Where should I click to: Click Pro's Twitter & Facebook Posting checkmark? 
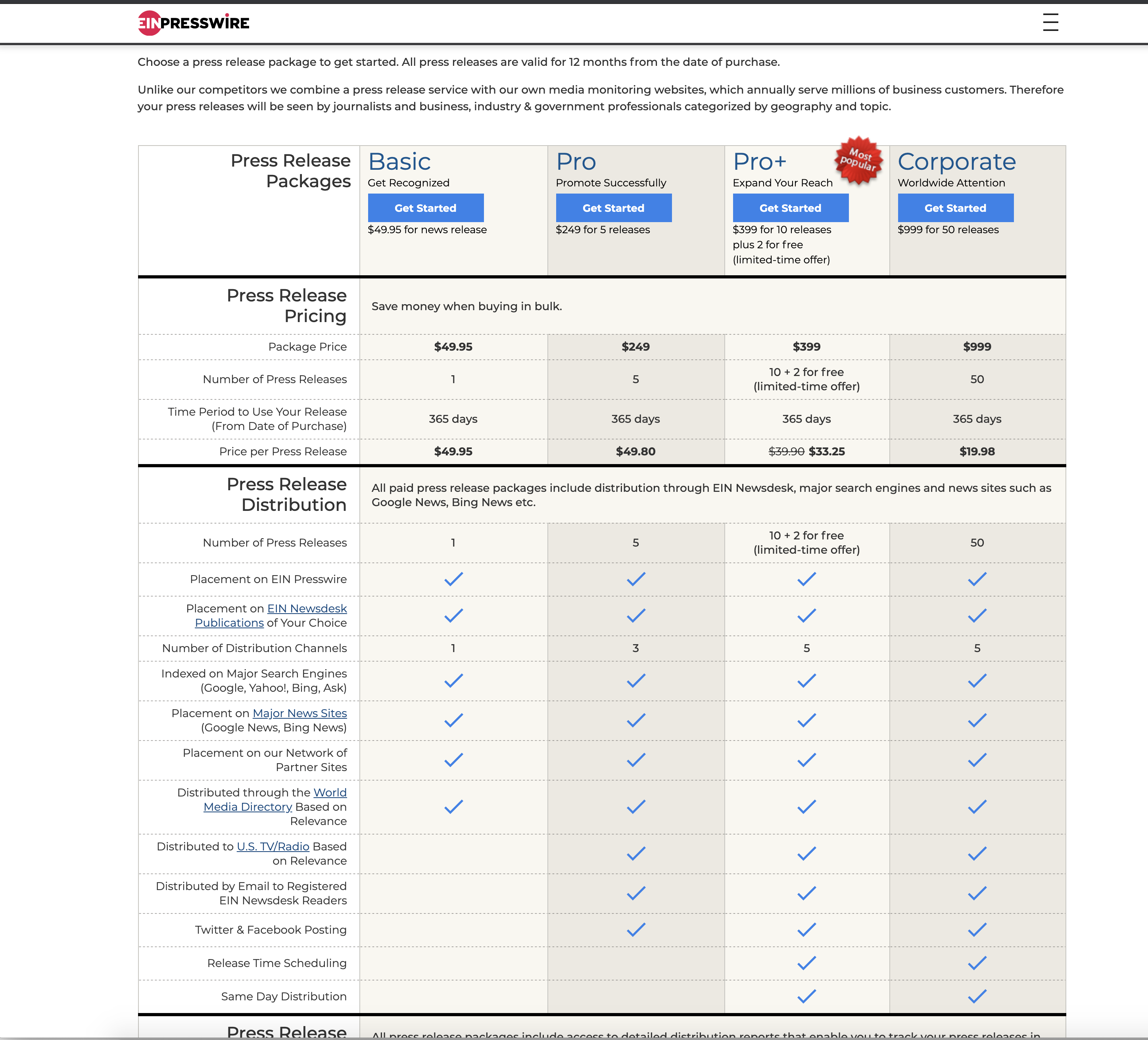coord(635,930)
